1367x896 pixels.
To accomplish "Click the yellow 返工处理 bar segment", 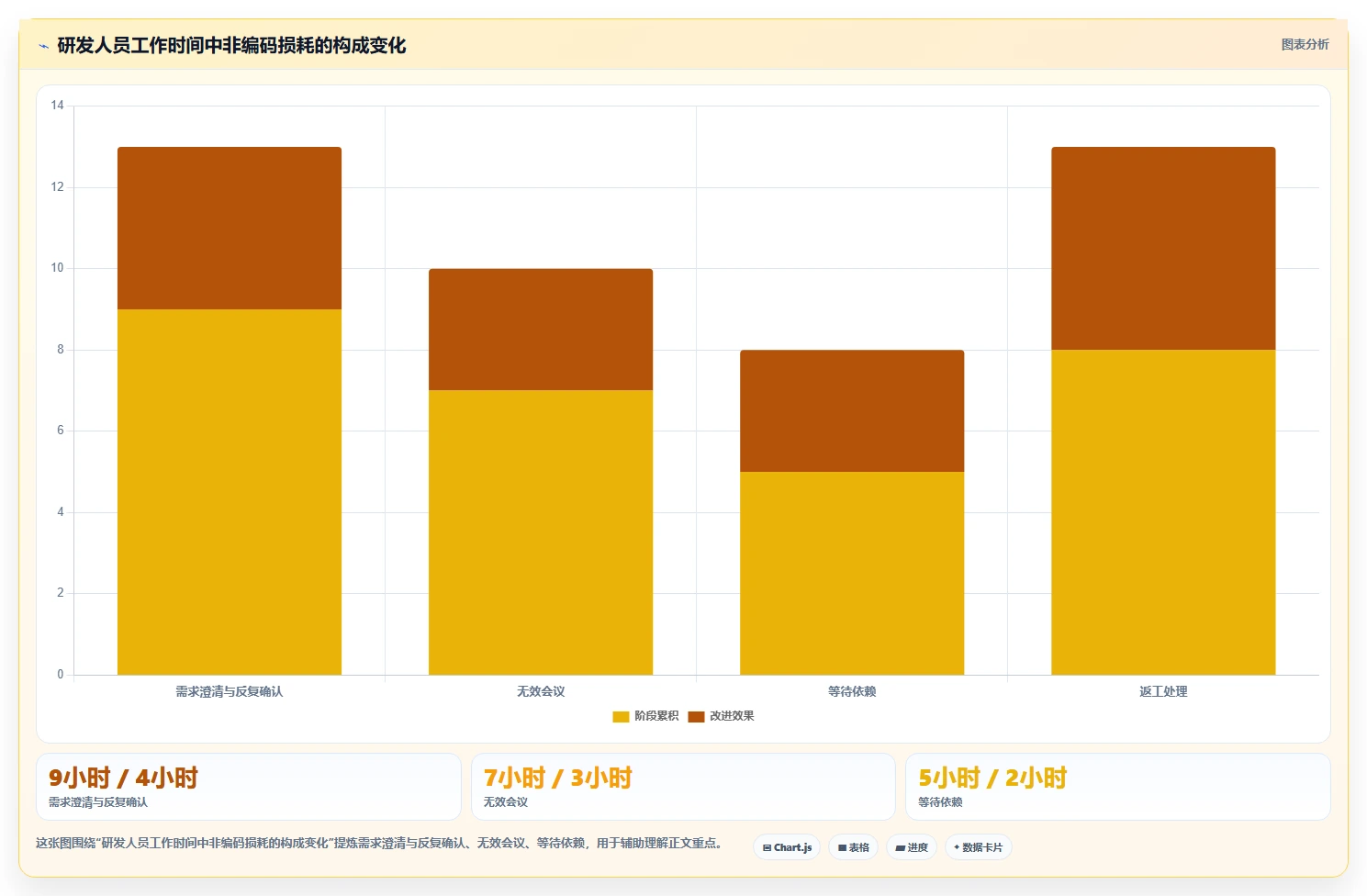I will (1163, 512).
